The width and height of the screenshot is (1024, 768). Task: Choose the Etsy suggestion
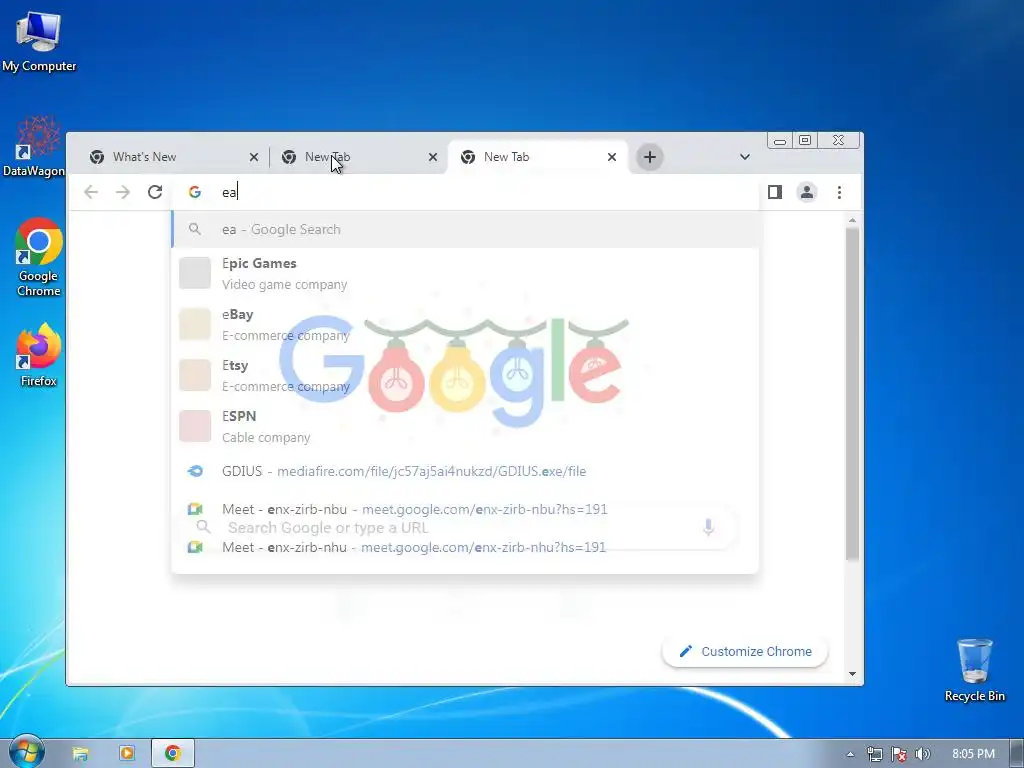coord(465,375)
